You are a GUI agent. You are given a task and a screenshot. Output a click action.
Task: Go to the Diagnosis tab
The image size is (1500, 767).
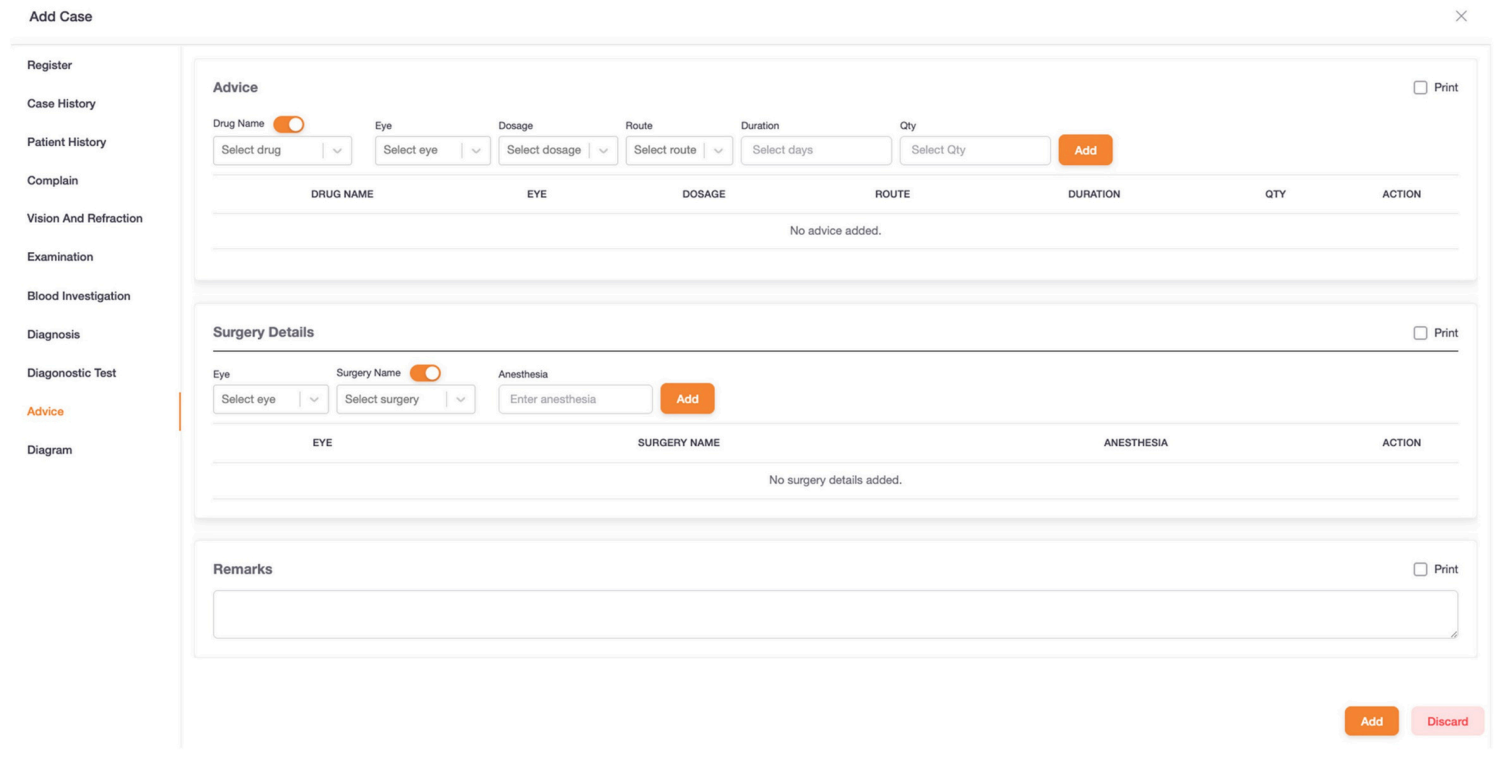[x=53, y=335]
